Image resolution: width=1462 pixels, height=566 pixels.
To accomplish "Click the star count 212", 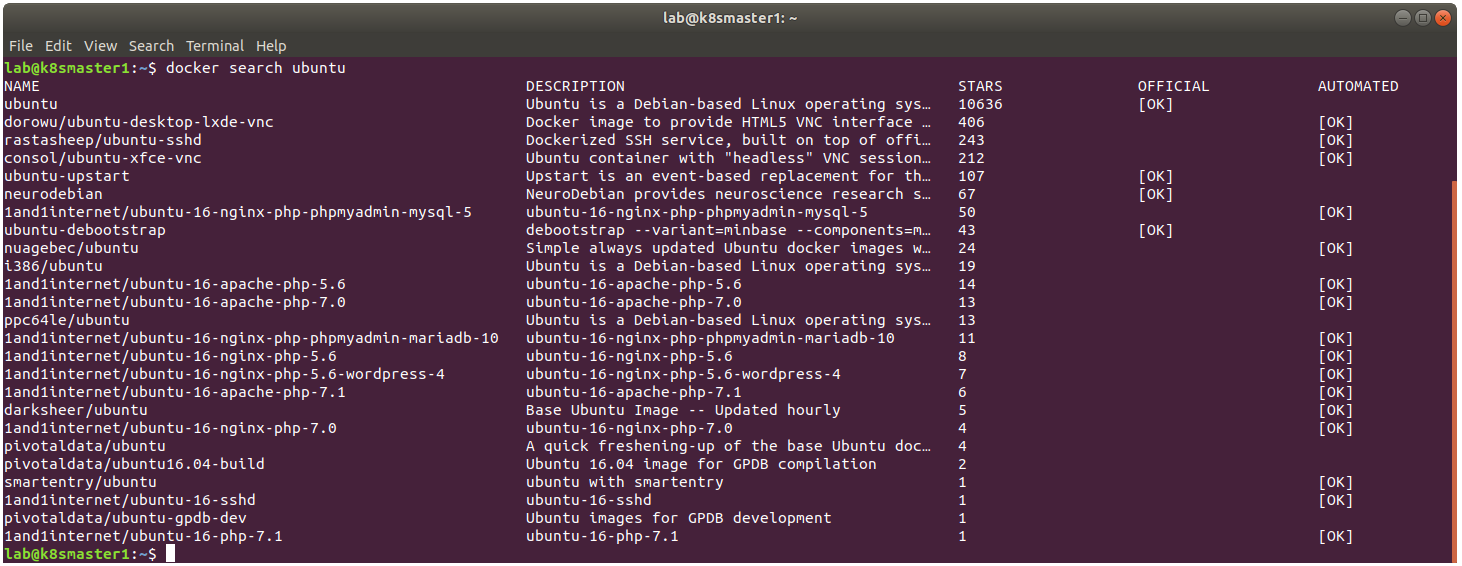I will coord(971,158).
